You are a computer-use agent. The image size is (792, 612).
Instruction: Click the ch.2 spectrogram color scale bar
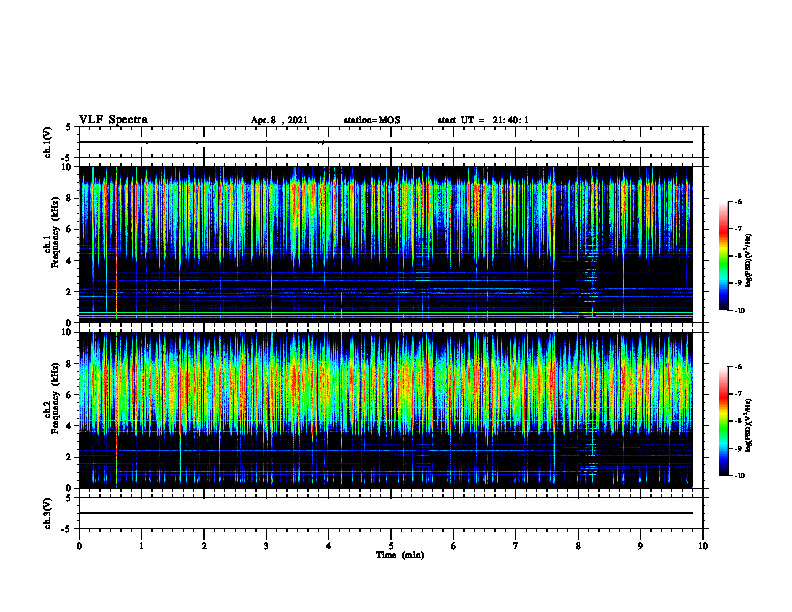tap(723, 421)
